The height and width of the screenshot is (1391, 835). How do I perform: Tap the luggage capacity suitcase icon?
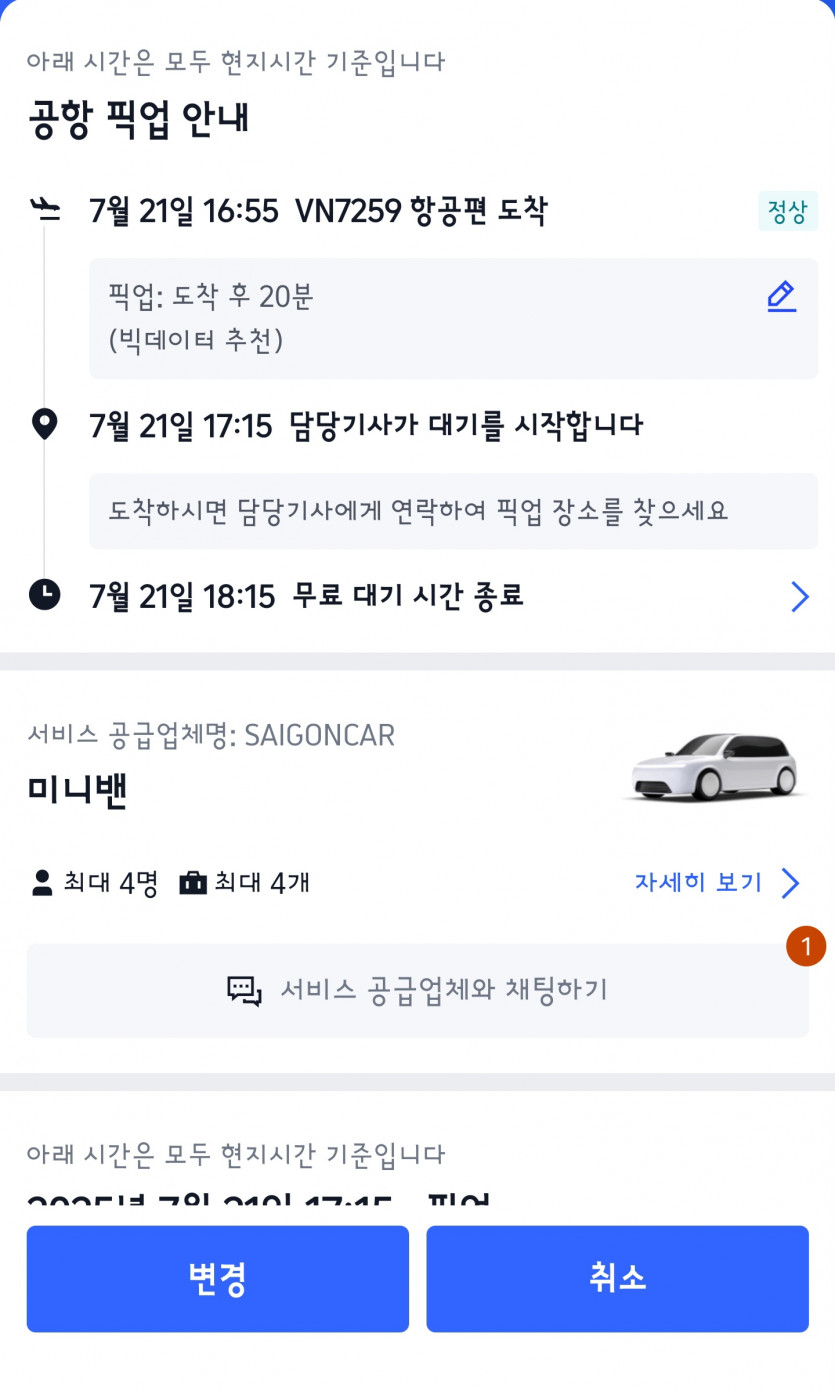click(x=192, y=883)
